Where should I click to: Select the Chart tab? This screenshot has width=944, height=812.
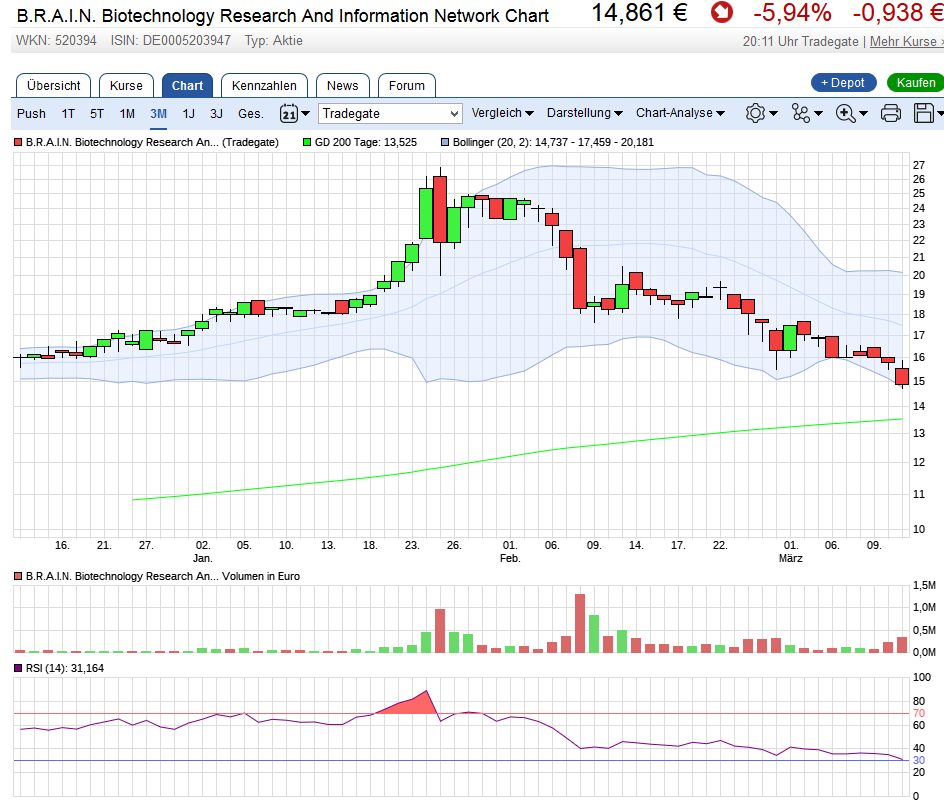(x=187, y=85)
